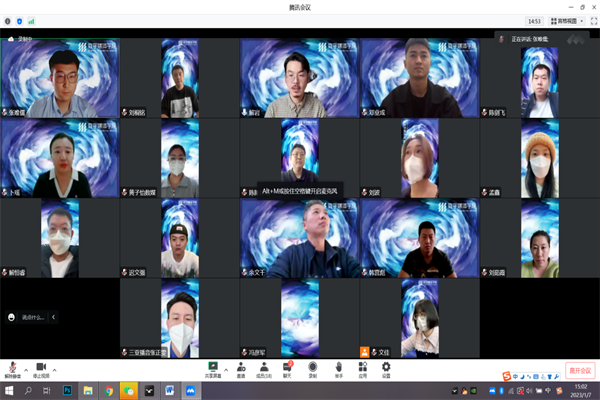The height and width of the screenshot is (400, 600).
Task: Open the 应用 apps icon
Action: tap(363, 370)
